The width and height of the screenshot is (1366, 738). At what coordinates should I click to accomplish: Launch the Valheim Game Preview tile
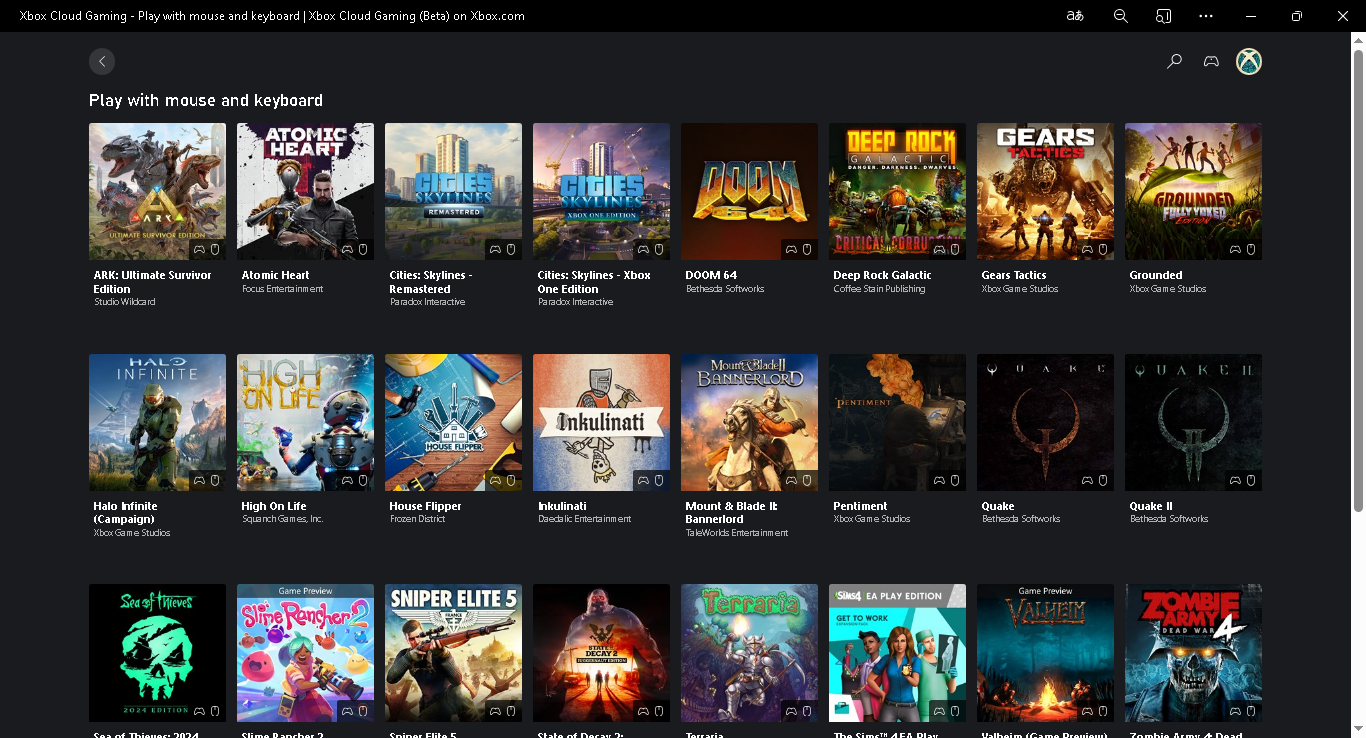click(1045, 653)
